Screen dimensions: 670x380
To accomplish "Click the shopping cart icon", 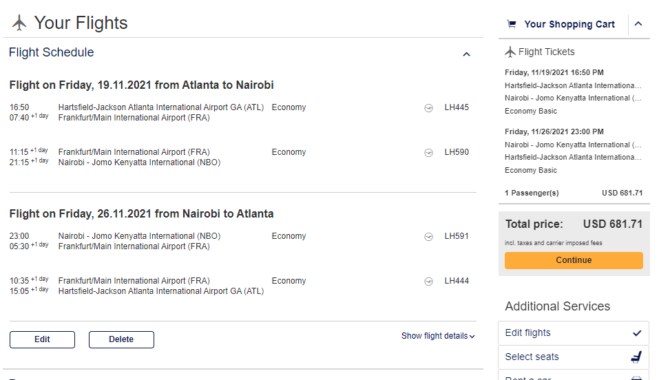I will point(511,24).
